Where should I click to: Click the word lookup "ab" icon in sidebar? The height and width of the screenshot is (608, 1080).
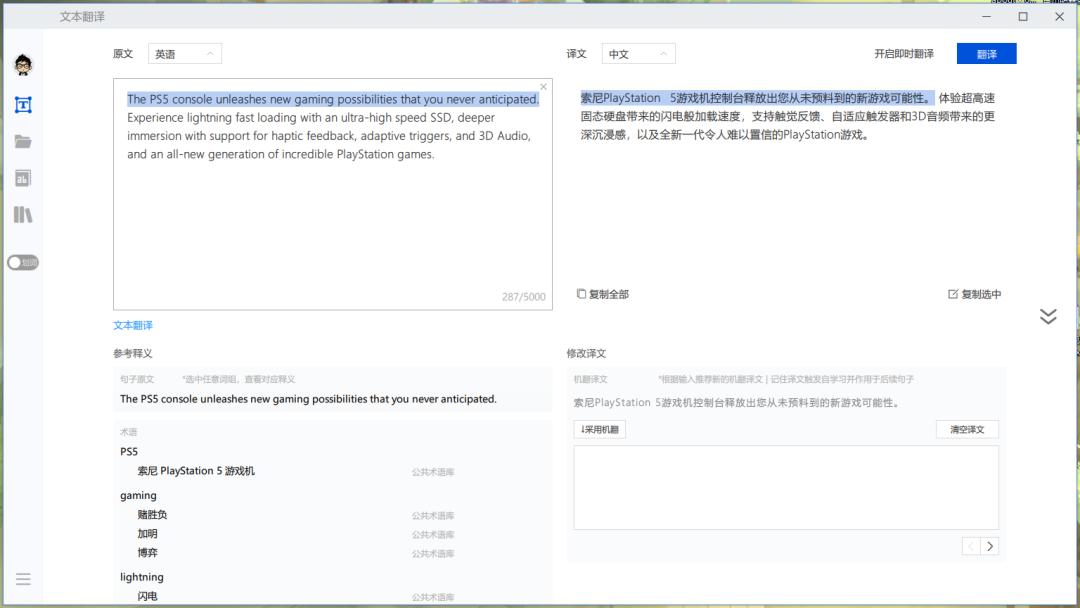click(x=23, y=178)
